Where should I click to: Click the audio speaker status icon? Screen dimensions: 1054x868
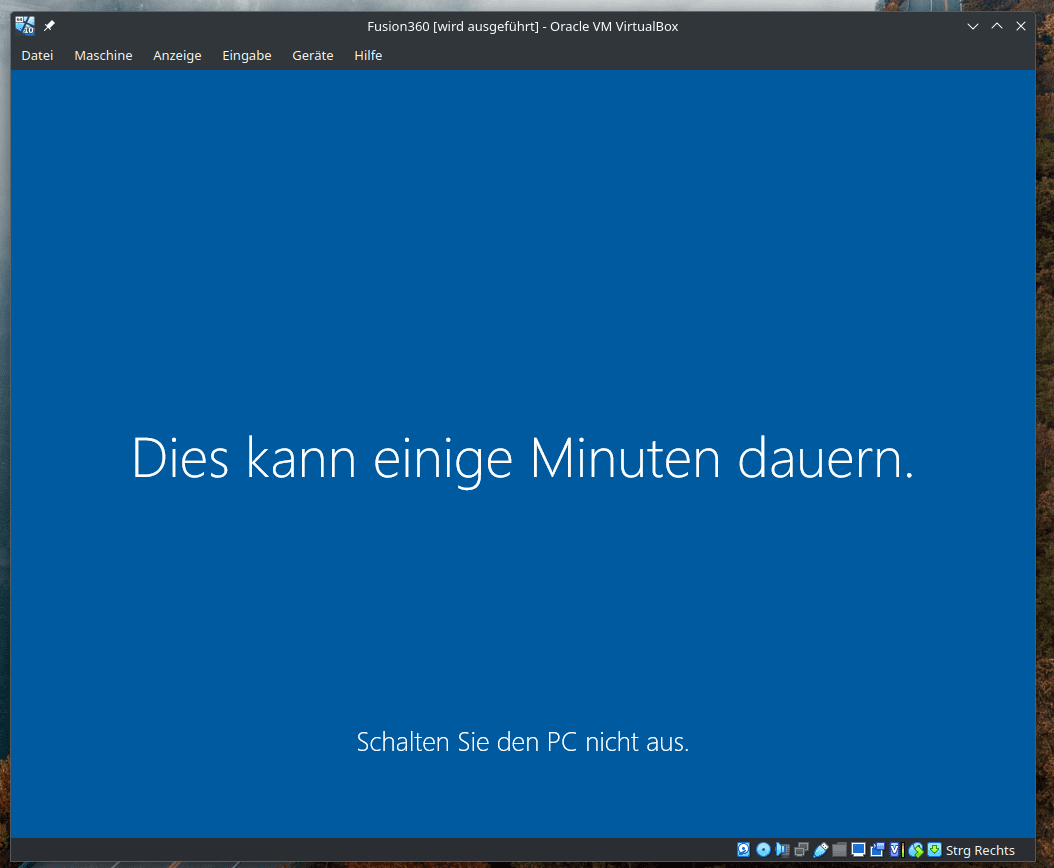(x=782, y=850)
